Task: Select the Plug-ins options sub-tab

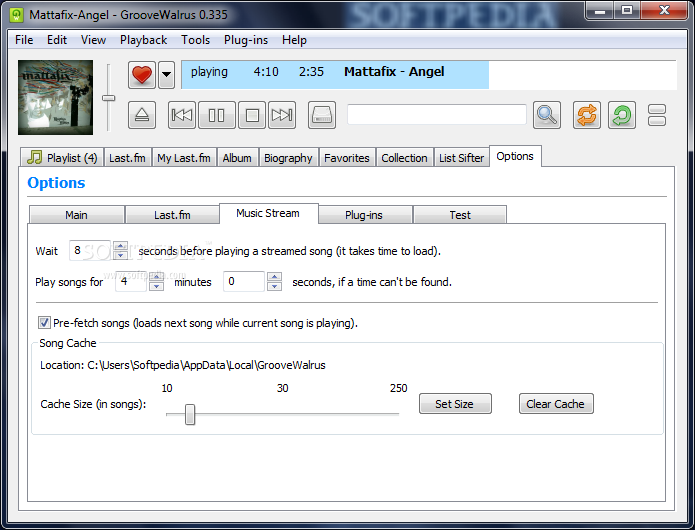Action: (364, 215)
